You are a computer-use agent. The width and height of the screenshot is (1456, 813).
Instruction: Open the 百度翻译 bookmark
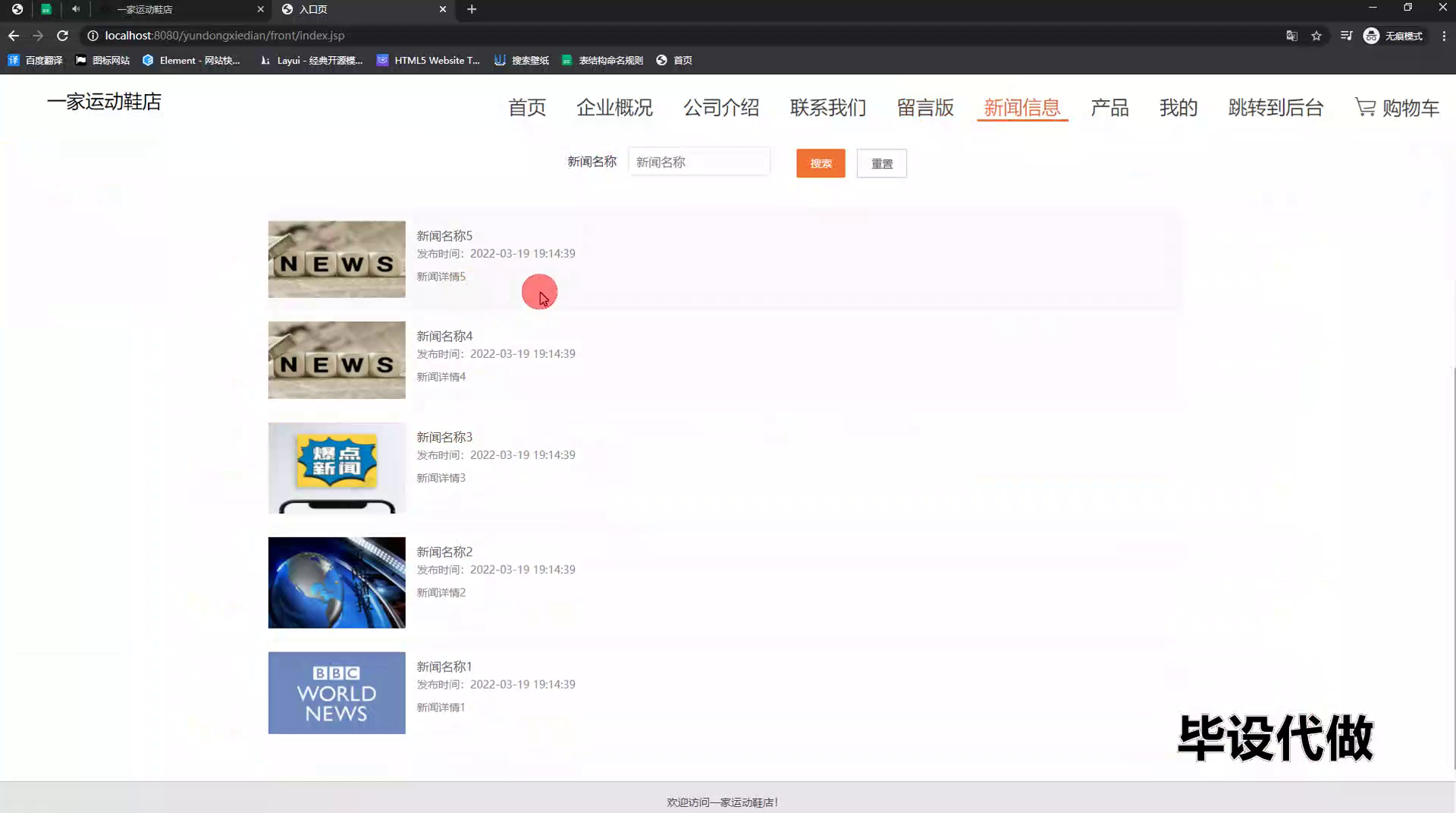click(35, 60)
